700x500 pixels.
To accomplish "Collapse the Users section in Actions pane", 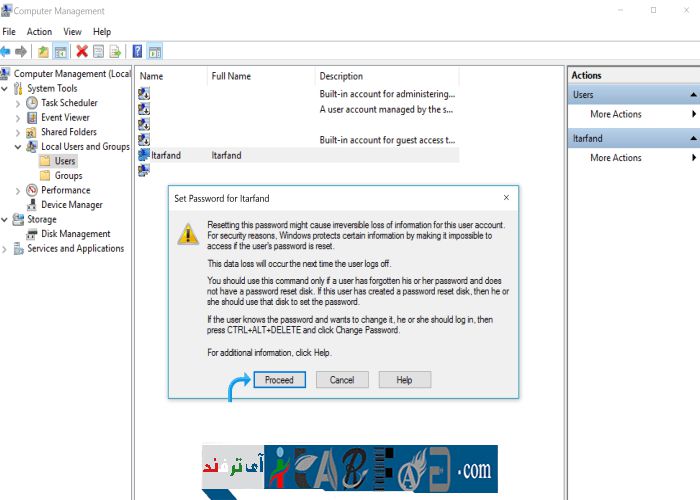I will click(x=693, y=95).
